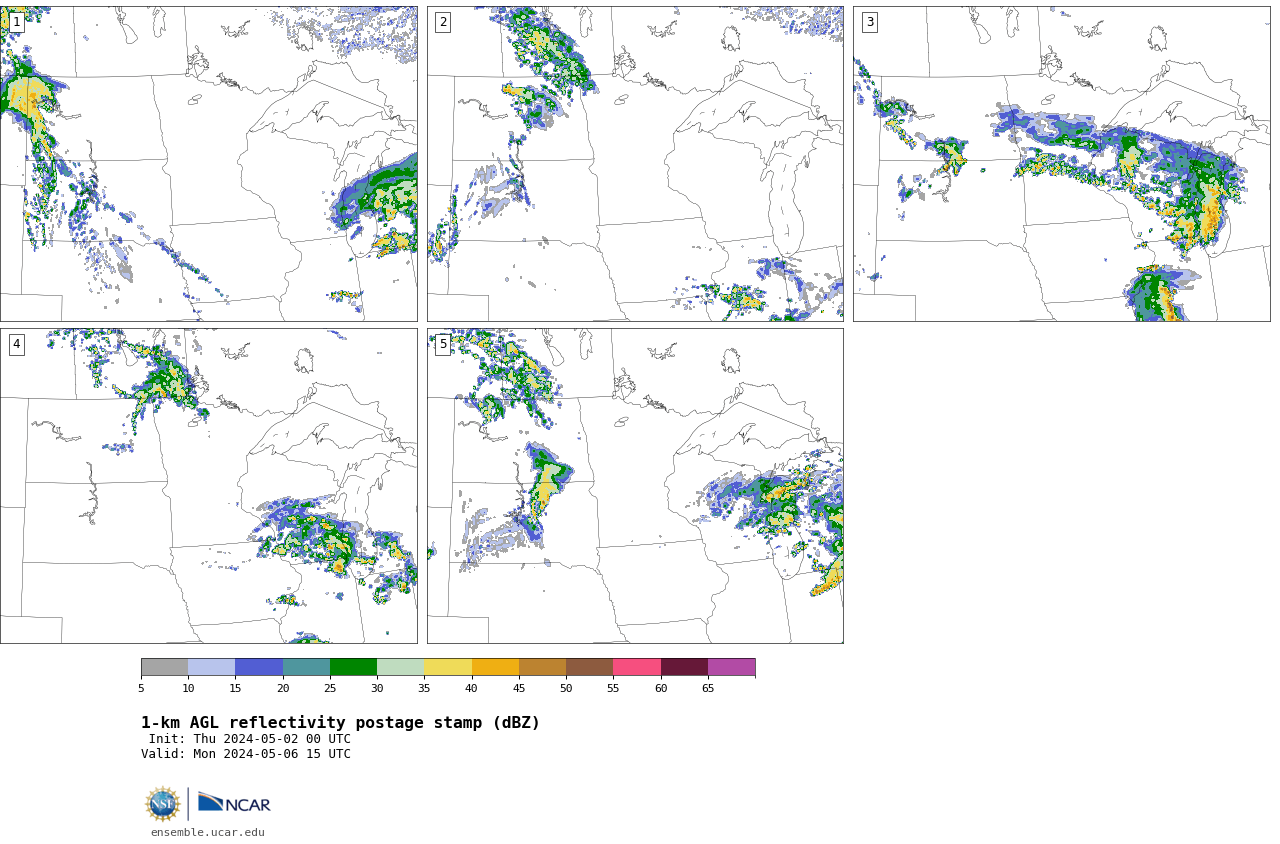Click the gray 5-10 dBZ color swatch
1280x844 pixels.
pyautogui.click(x=164, y=667)
